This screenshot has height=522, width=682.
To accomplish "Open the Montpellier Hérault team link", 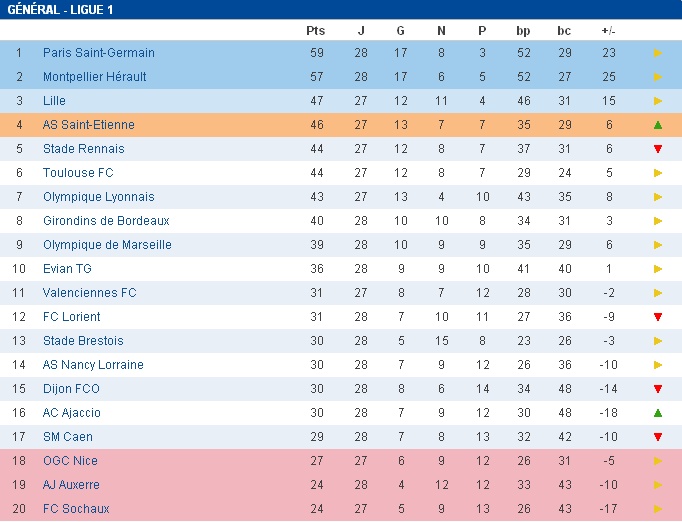I will coord(94,77).
